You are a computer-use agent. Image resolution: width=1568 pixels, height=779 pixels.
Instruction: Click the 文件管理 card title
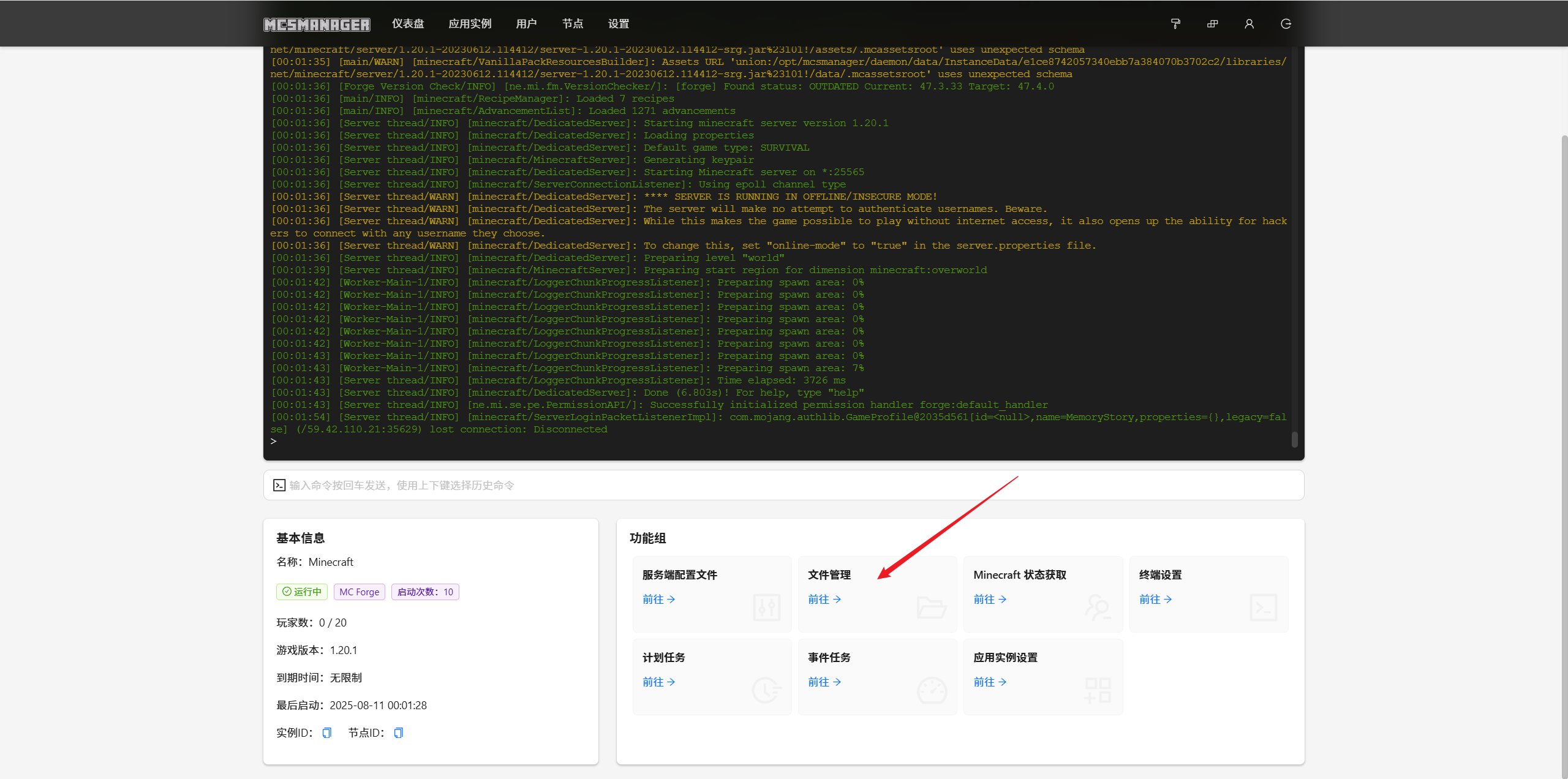pyautogui.click(x=829, y=575)
